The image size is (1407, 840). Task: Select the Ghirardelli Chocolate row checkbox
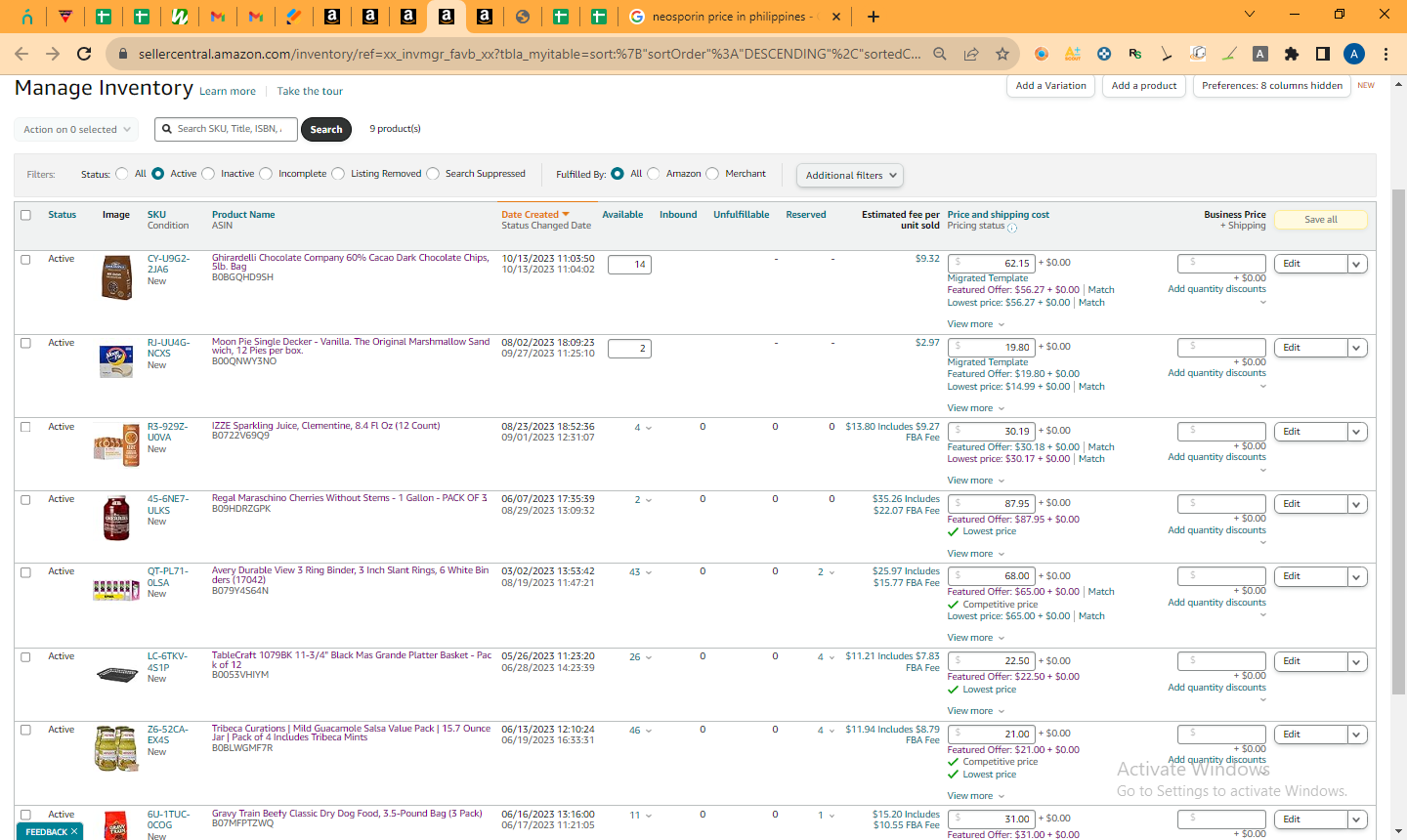(25, 260)
